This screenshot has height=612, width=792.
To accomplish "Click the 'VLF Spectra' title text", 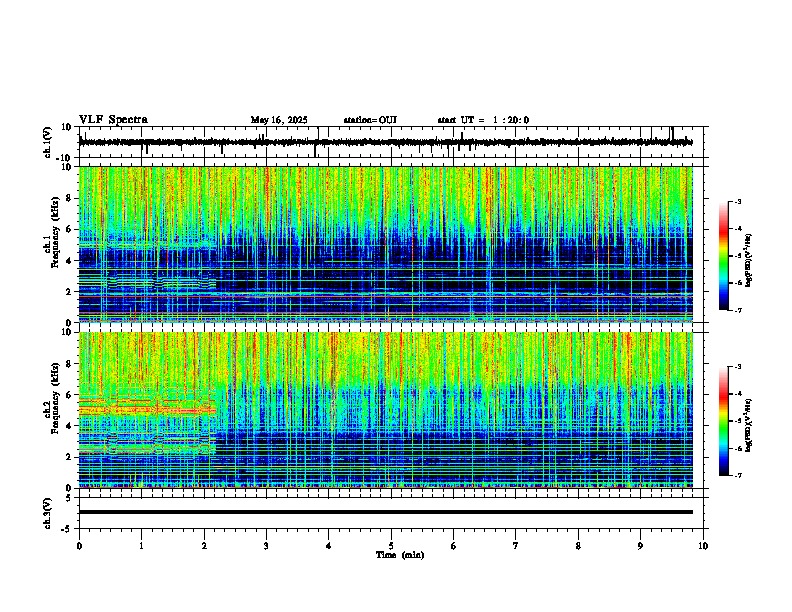I will tap(113, 120).
